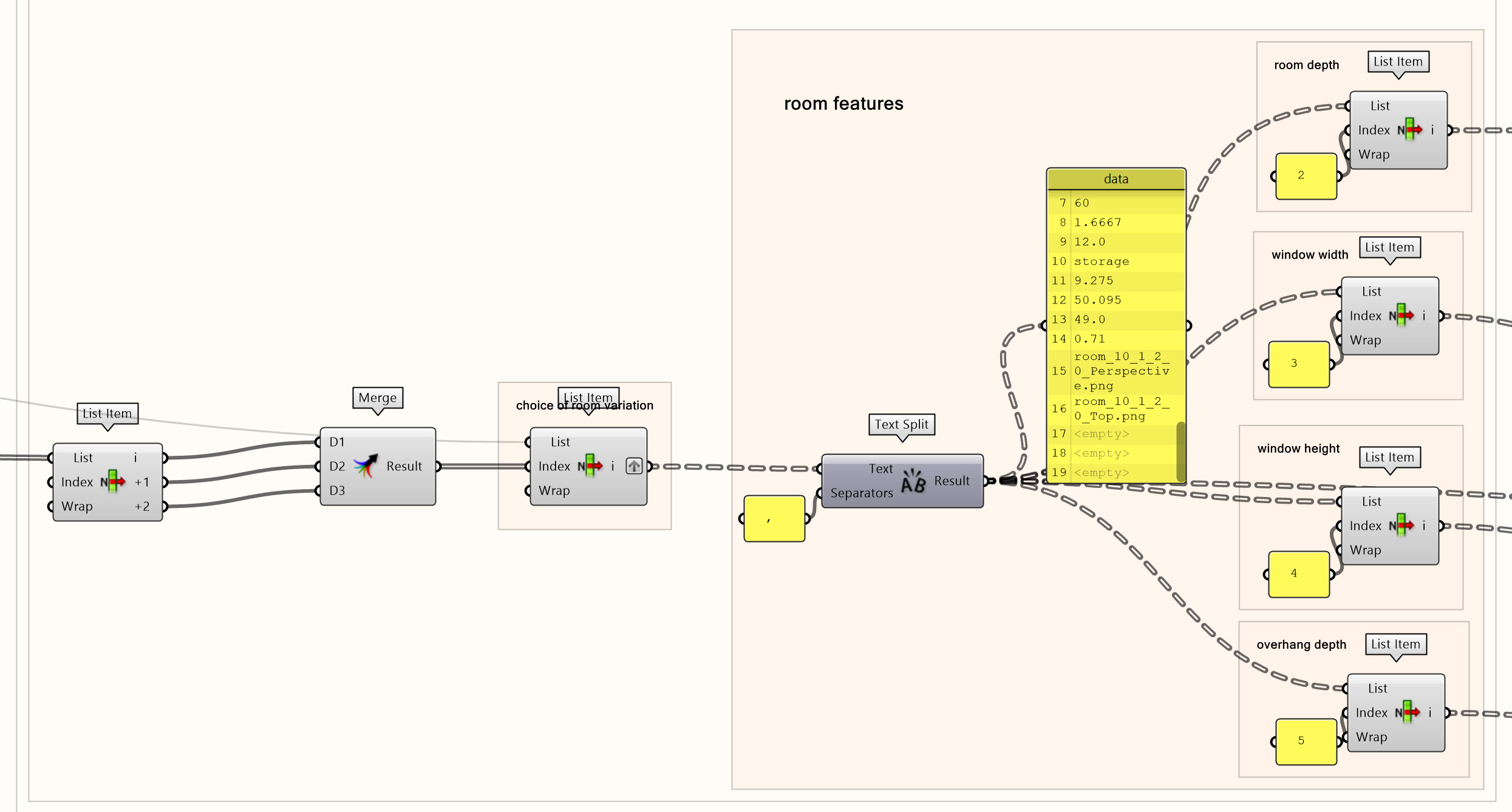The width and height of the screenshot is (1512, 812).
Task: Click the Text Split label tag
Action: coord(902,424)
